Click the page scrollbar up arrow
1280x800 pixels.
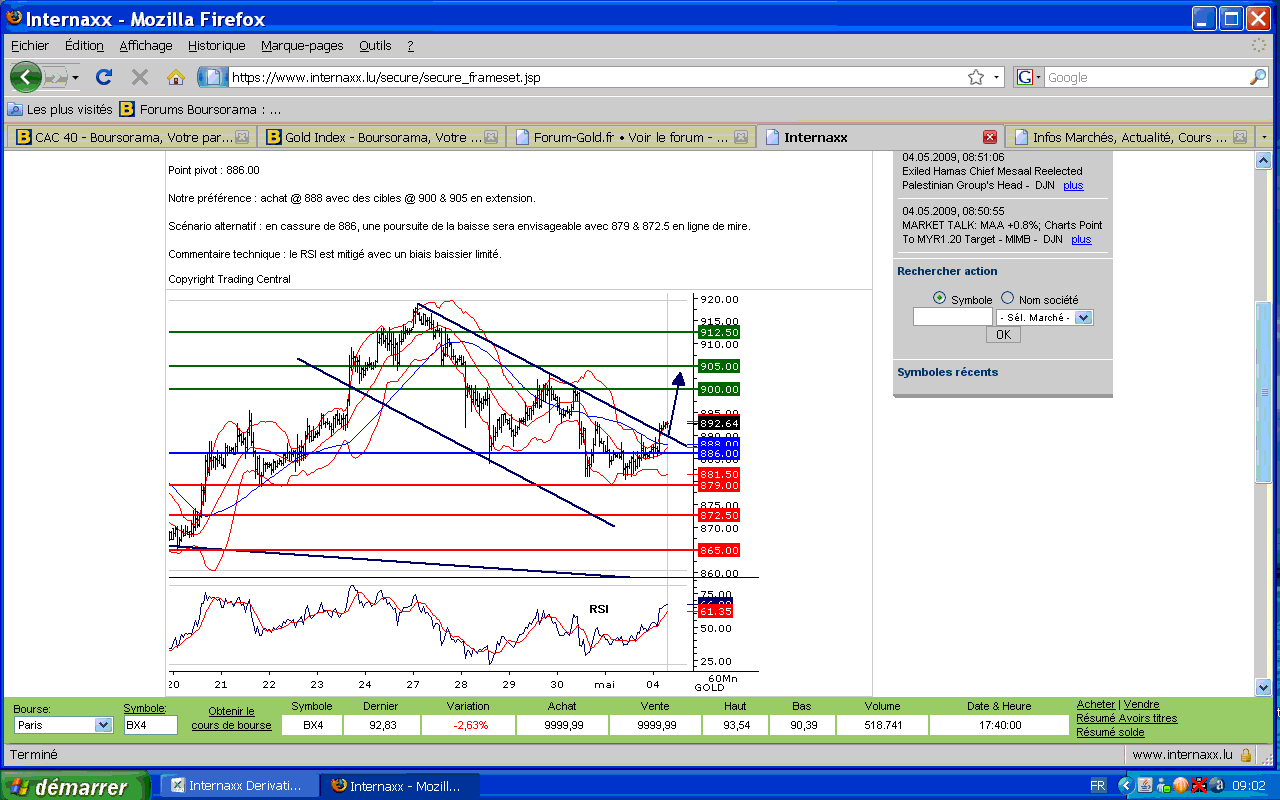coord(1263,160)
